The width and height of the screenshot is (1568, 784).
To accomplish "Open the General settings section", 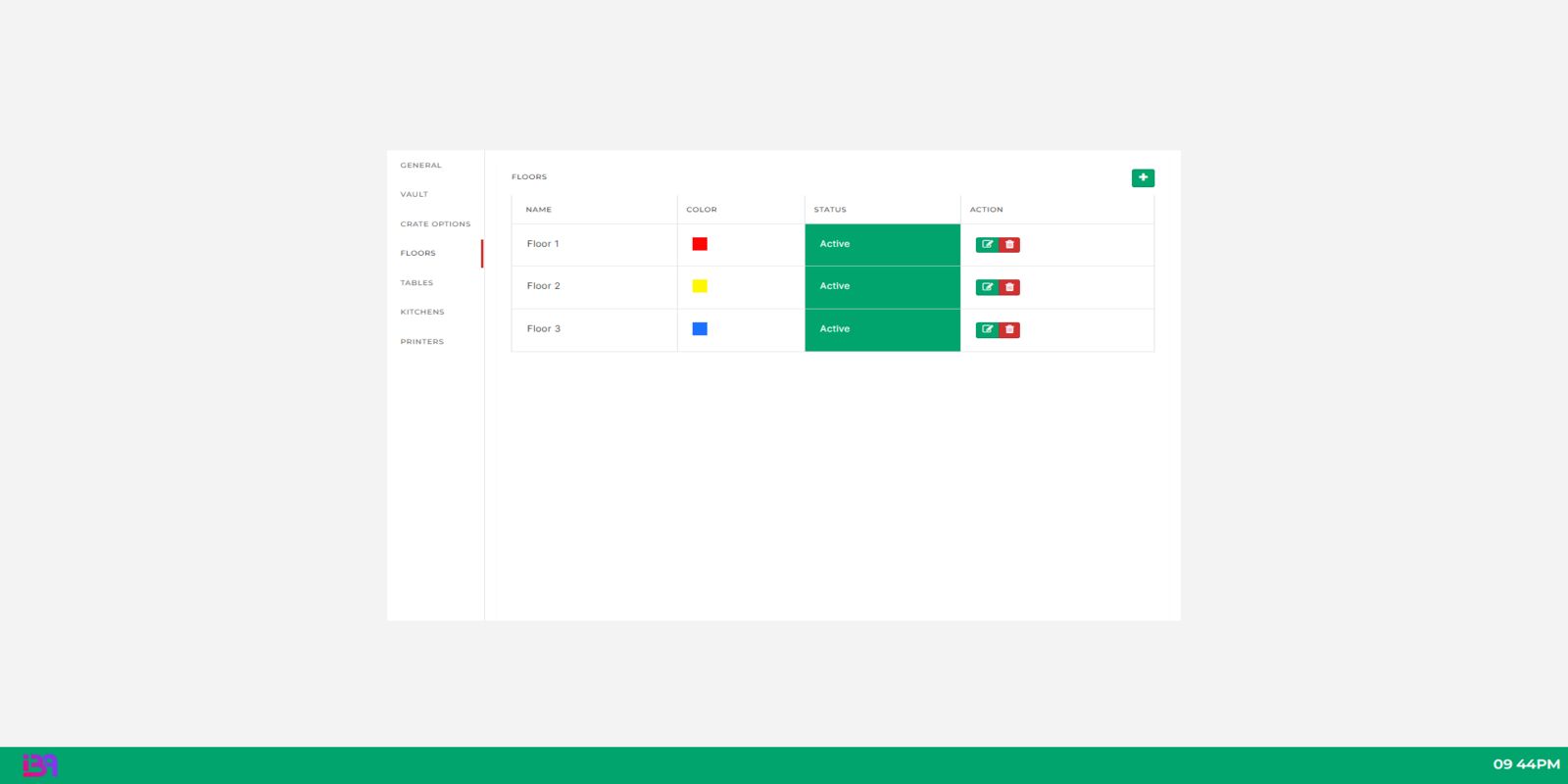I will pos(420,166).
